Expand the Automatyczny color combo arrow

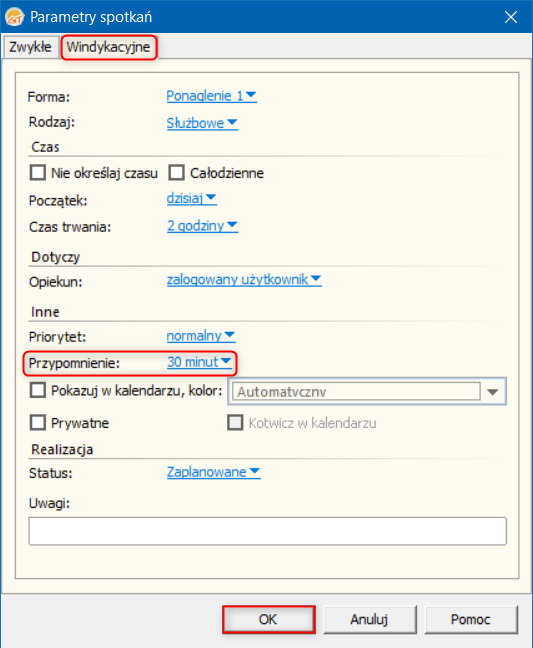click(x=493, y=391)
